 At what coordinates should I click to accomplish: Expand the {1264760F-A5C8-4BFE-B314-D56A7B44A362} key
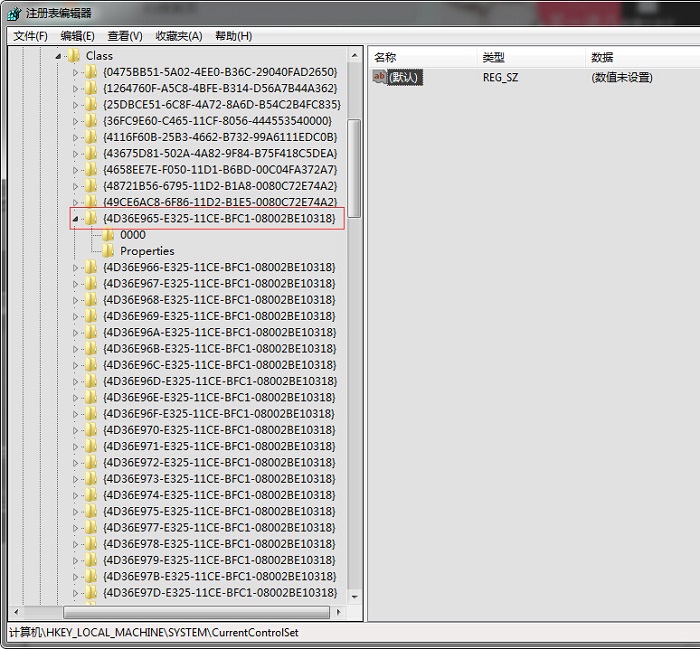pos(75,88)
